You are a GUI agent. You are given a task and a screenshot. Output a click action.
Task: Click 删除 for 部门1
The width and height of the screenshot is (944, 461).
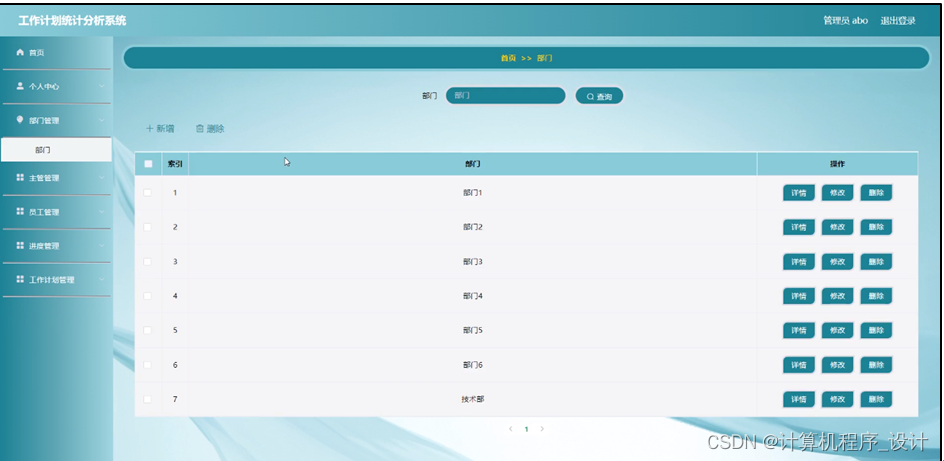tap(876, 193)
